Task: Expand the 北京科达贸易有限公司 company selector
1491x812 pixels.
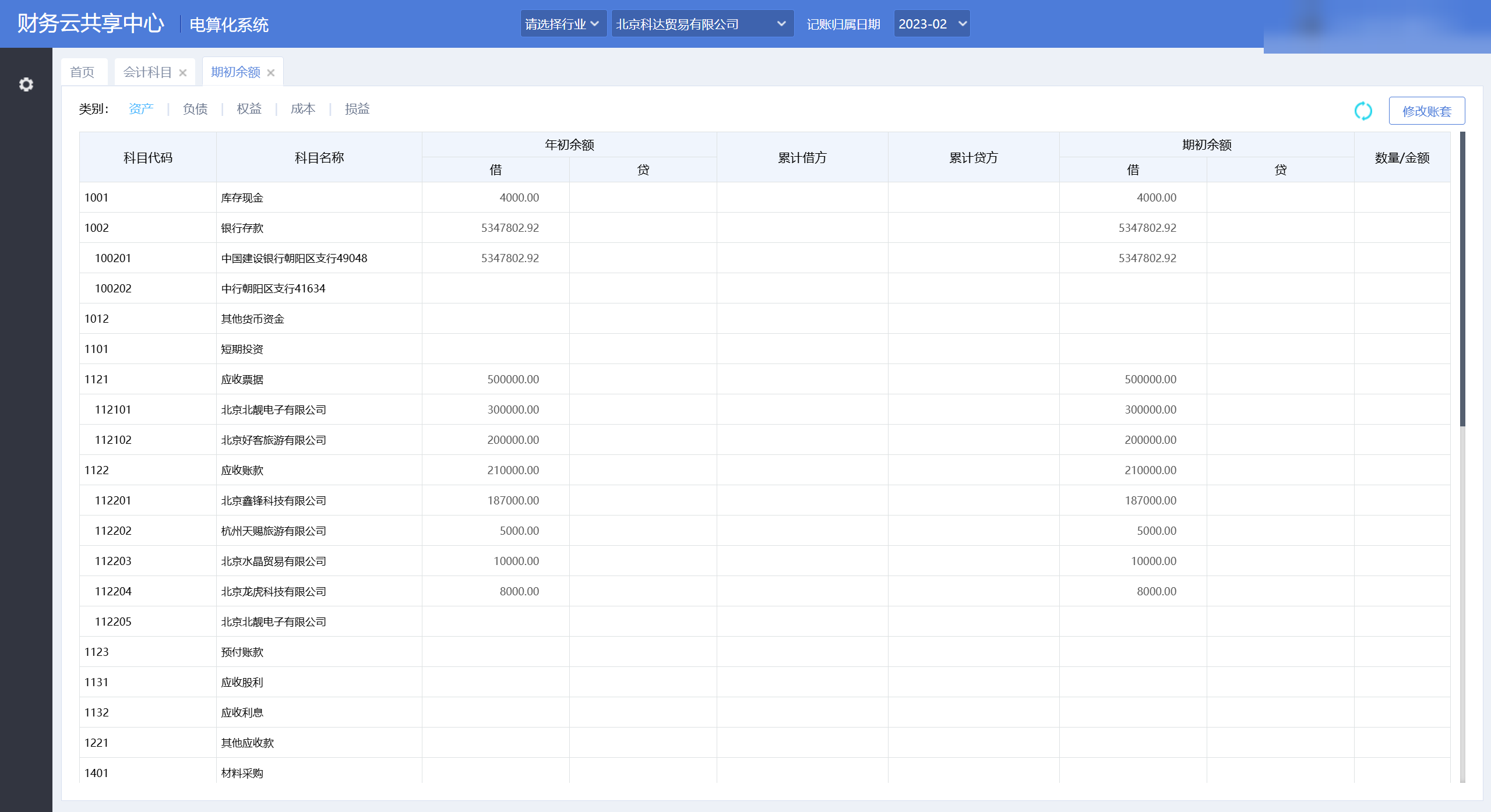Action: [x=702, y=24]
